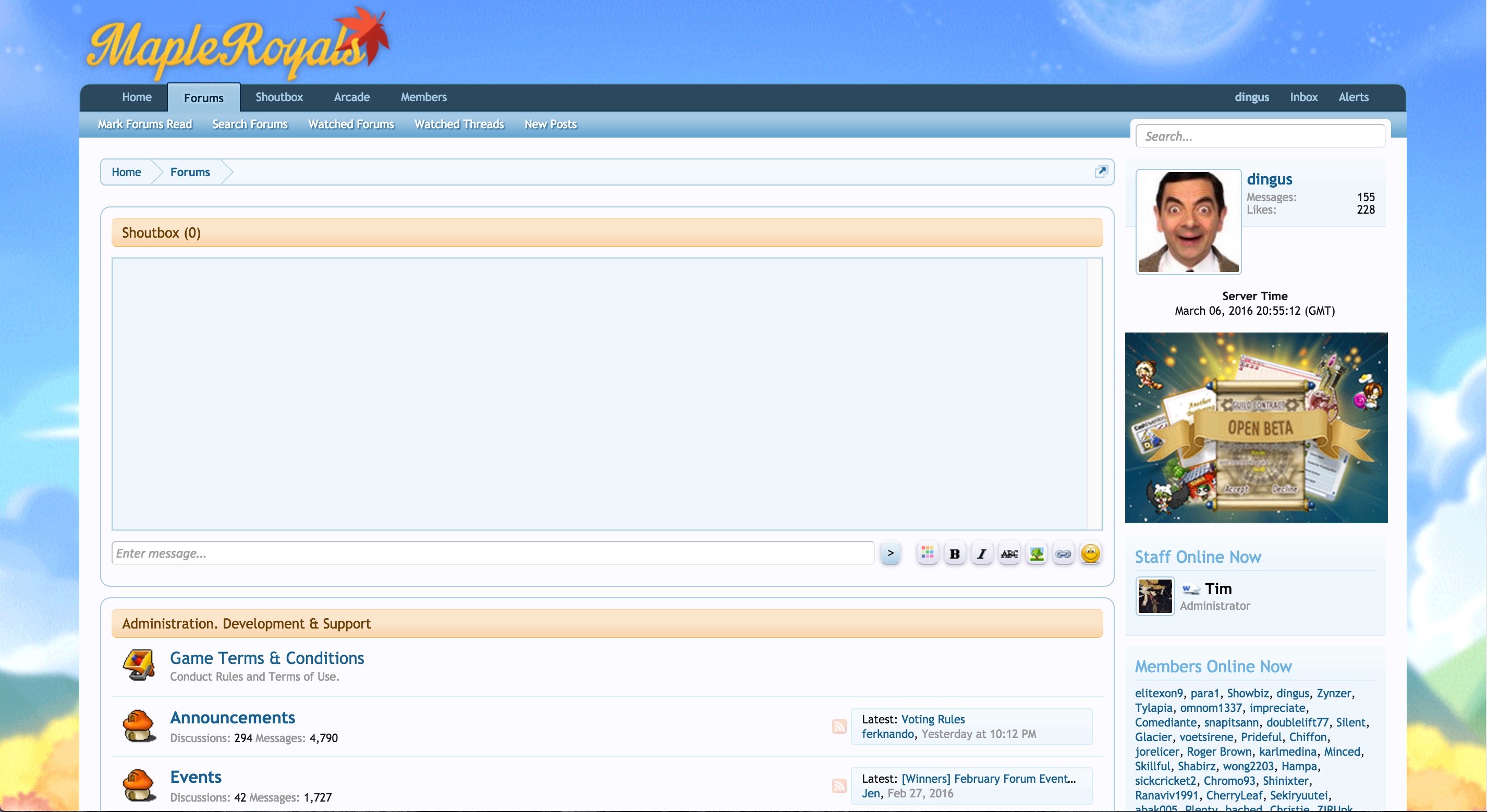This screenshot has width=1487, height=812.
Task: Click the Shoutbox (0) header
Action: pos(607,232)
